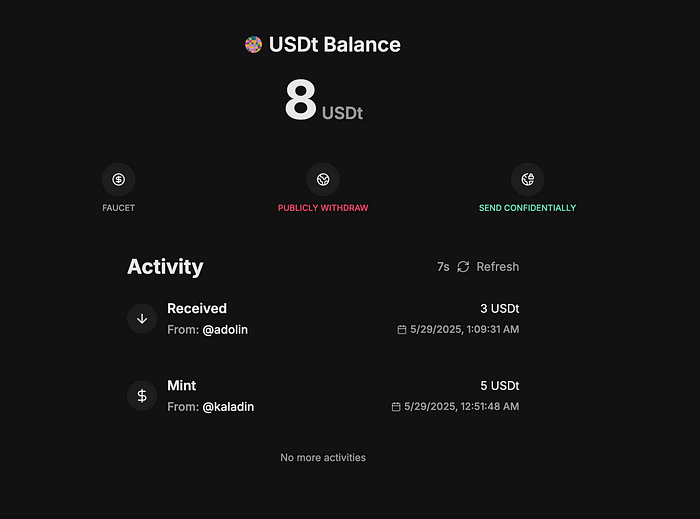Click calendar icon beside 1:09:31 AM timestamp
The height and width of the screenshot is (519, 700).
(x=402, y=330)
